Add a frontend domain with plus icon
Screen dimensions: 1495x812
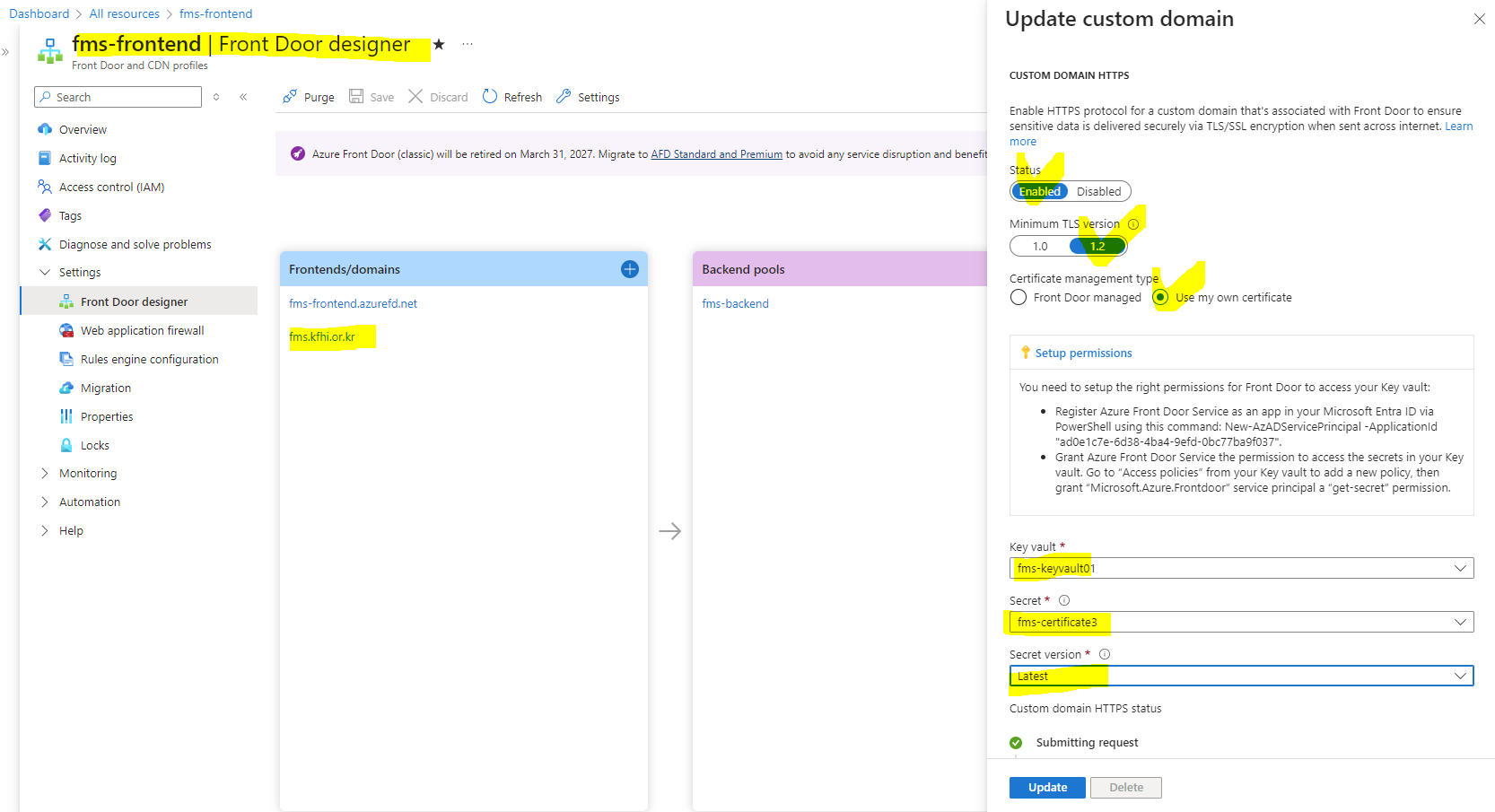coord(630,269)
